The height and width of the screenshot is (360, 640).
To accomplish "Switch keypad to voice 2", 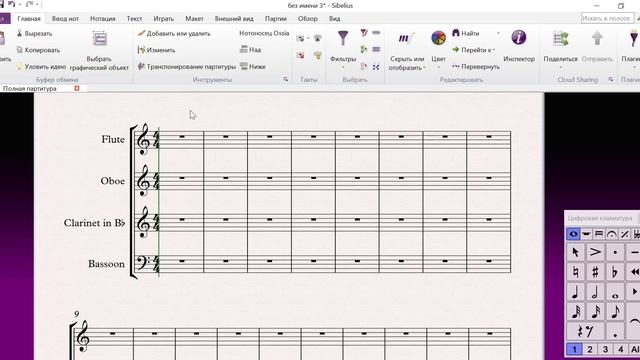I will coord(589,349).
